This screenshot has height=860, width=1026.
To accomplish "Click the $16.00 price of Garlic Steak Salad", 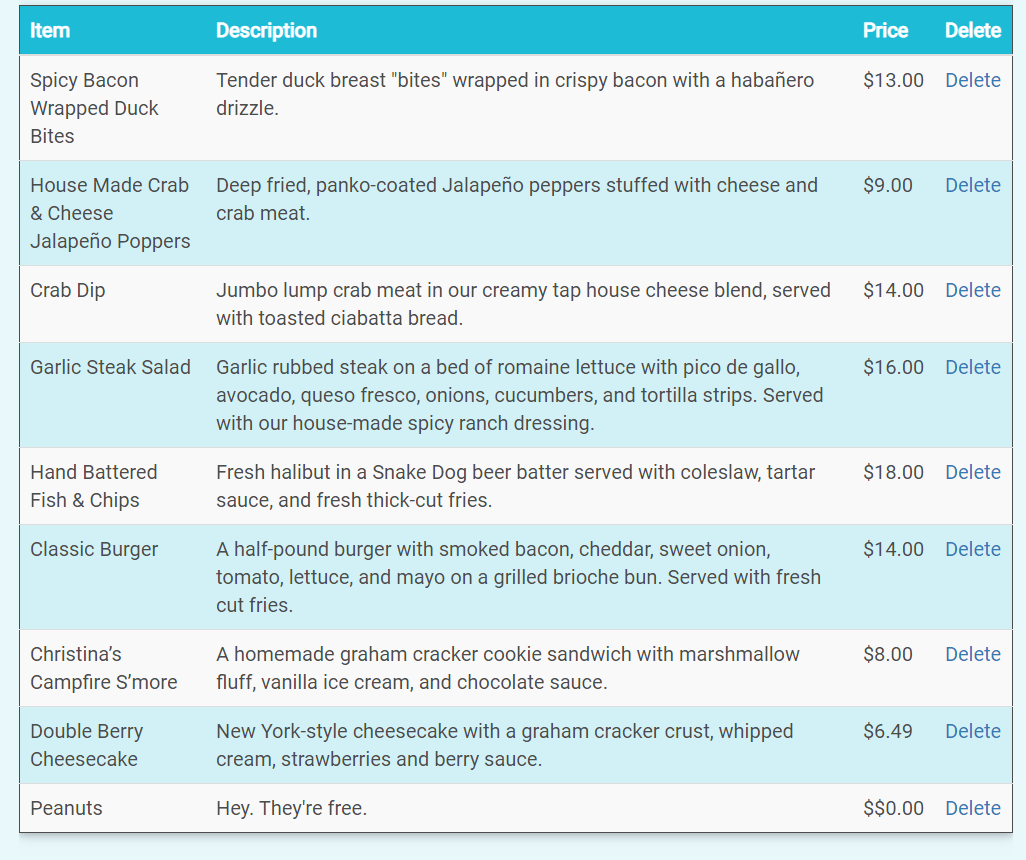I will point(893,367).
